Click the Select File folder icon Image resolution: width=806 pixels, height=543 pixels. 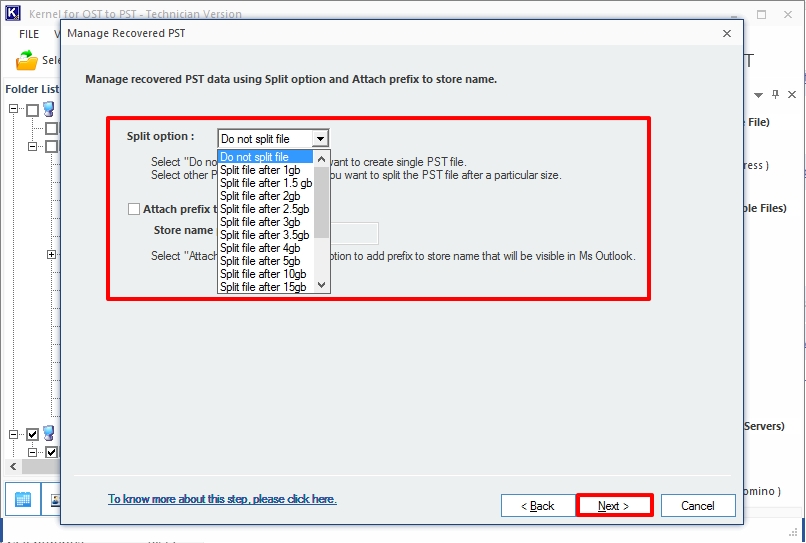pyautogui.click(x=27, y=61)
